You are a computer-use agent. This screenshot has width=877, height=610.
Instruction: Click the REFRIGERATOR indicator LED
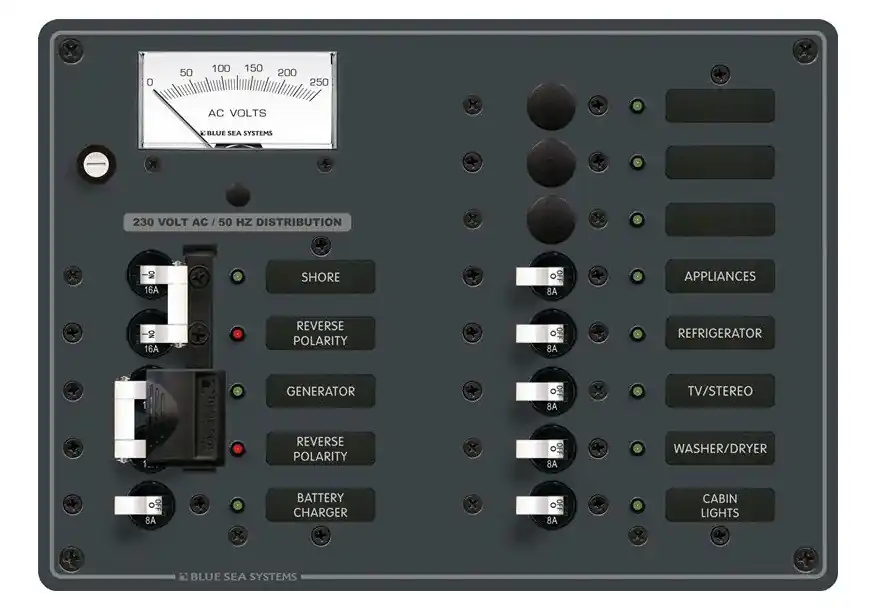(x=637, y=334)
